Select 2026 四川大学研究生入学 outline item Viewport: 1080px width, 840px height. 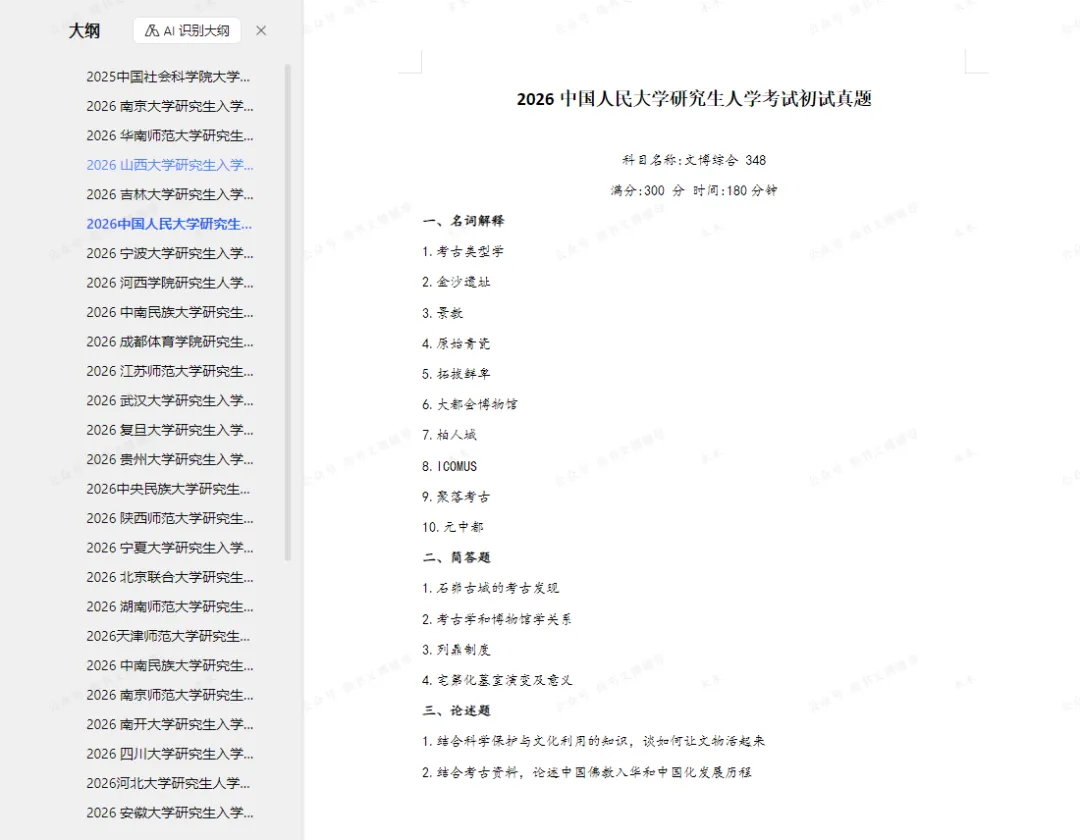[x=169, y=754]
